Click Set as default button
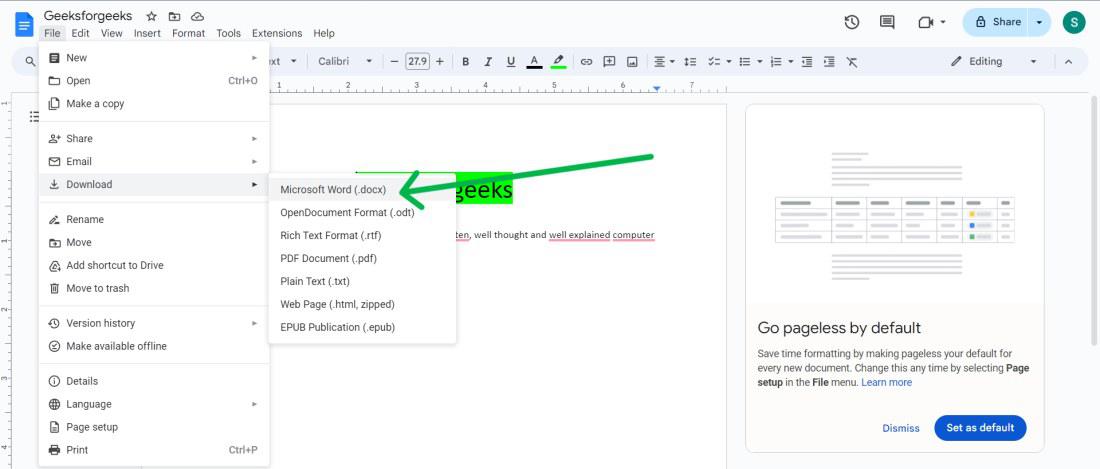Screen dimensions: 1100x469 (x=980, y=428)
